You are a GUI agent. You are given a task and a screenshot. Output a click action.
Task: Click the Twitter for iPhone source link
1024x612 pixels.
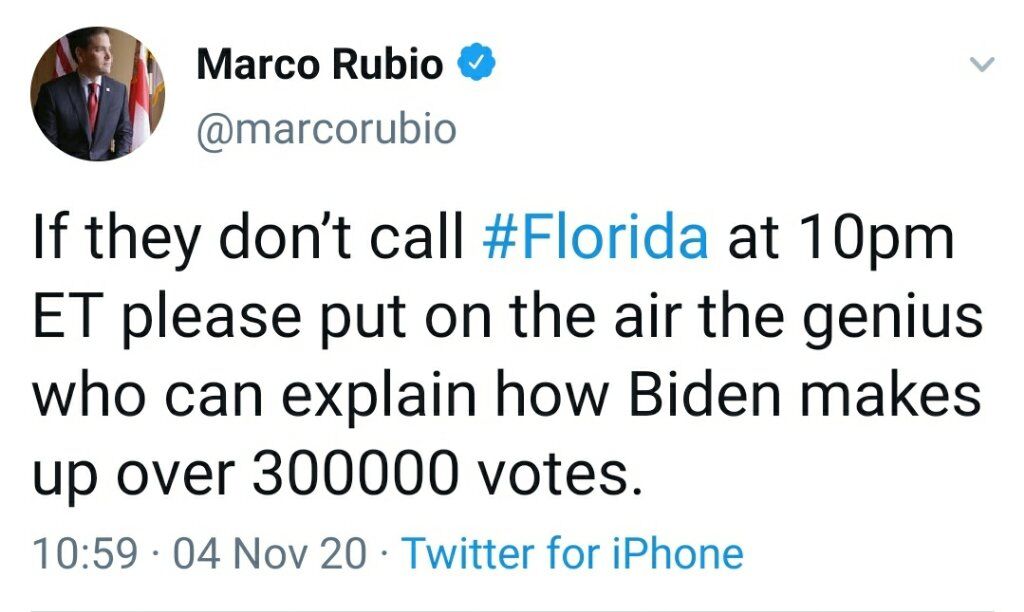coord(572,553)
